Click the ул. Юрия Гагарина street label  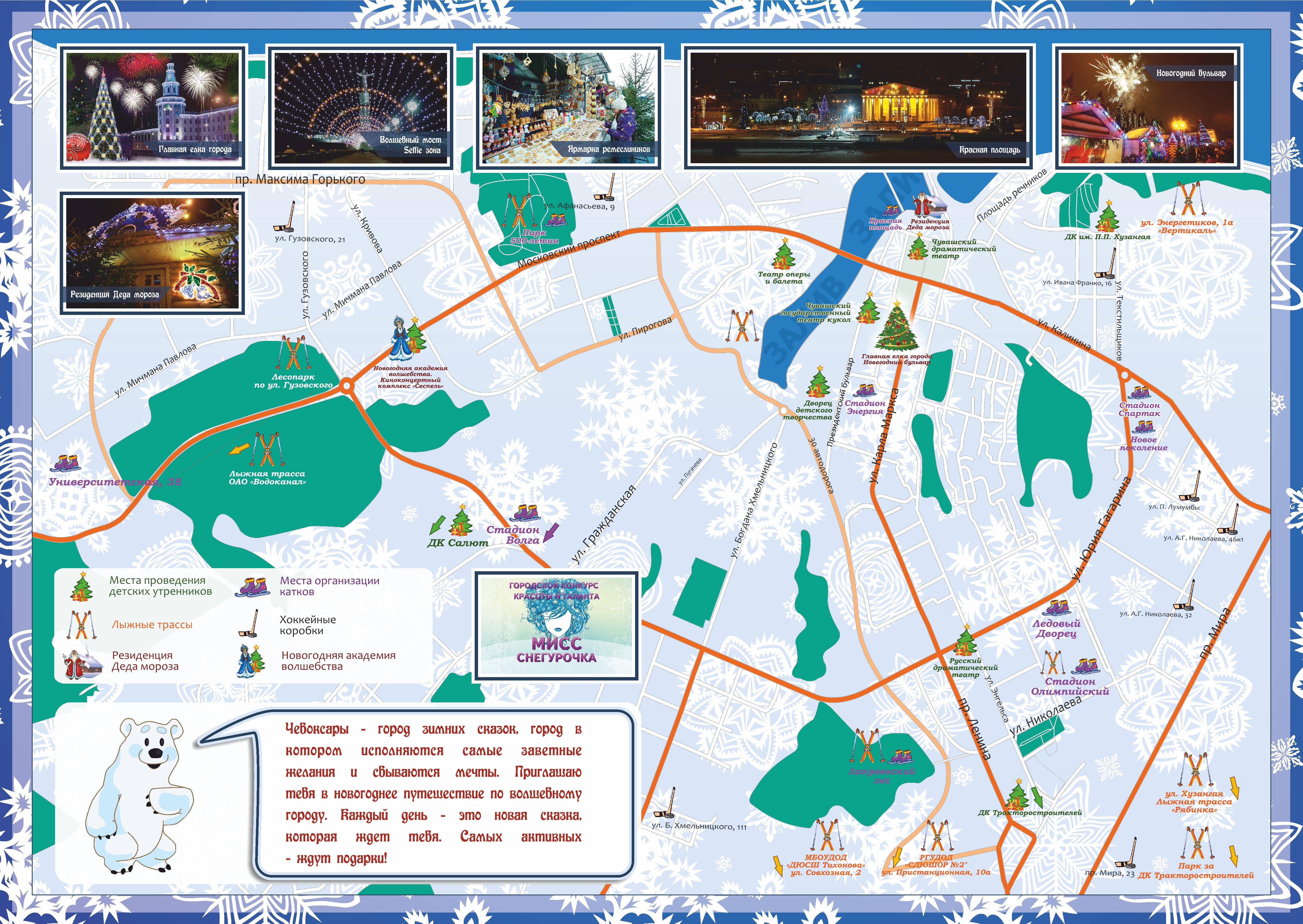click(x=1101, y=529)
